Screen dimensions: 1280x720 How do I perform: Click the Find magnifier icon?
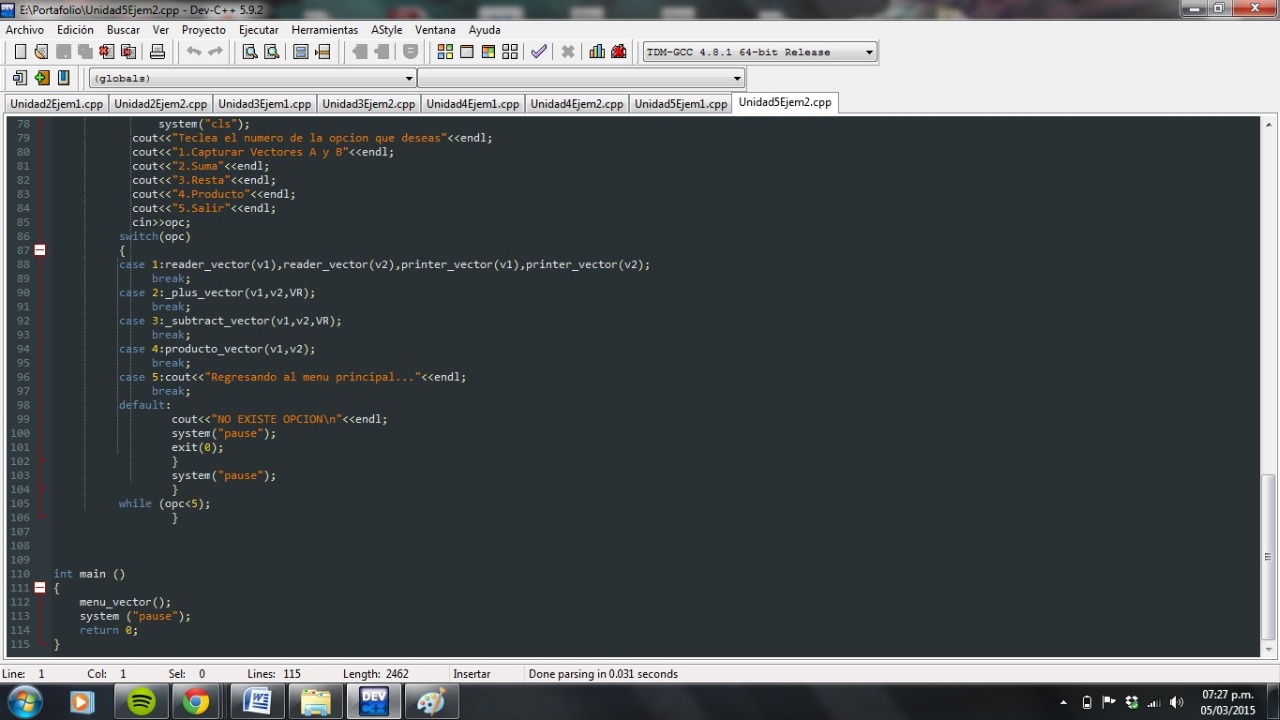pos(250,52)
